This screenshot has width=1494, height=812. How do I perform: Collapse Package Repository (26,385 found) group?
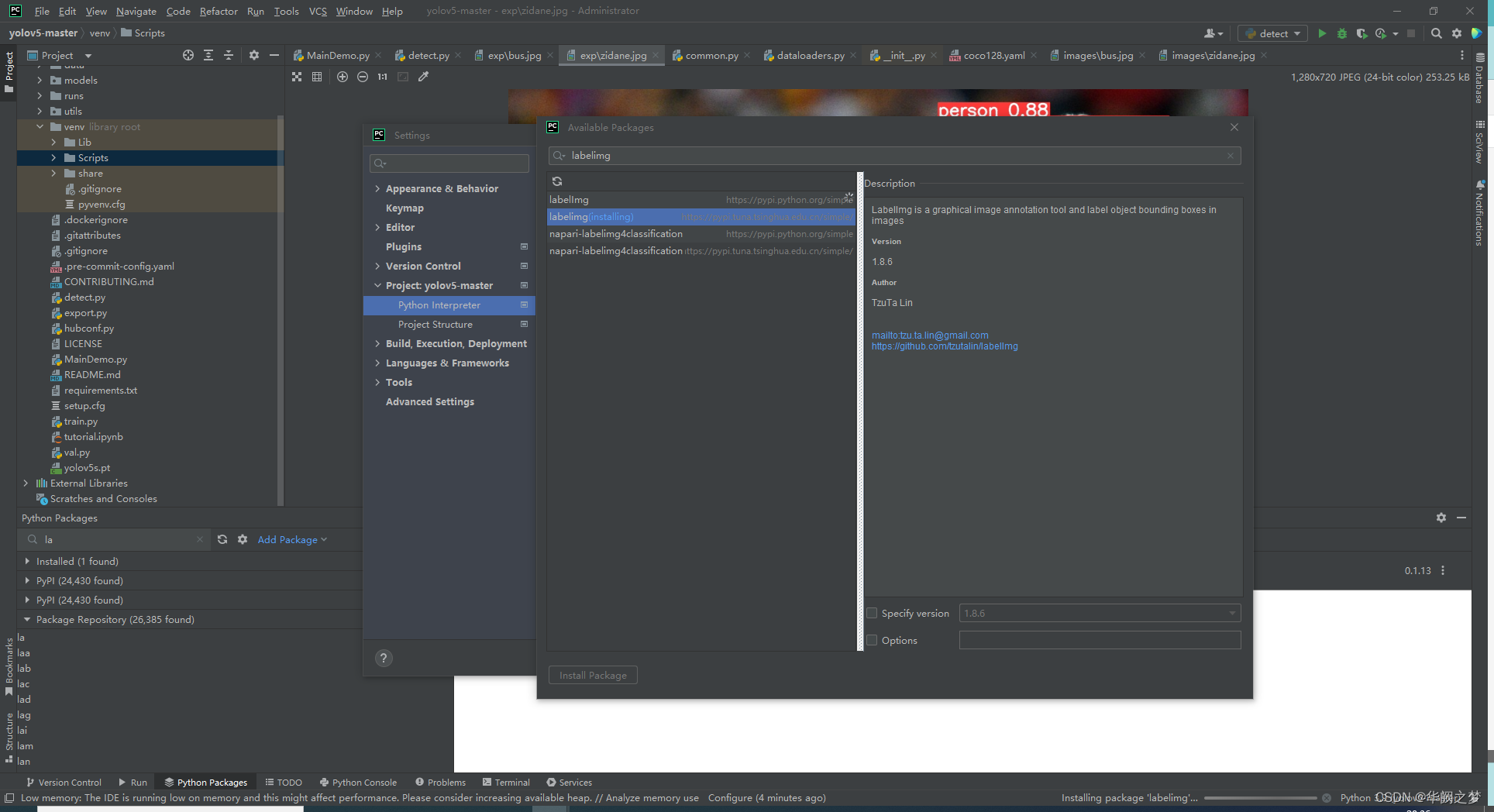[x=27, y=619]
